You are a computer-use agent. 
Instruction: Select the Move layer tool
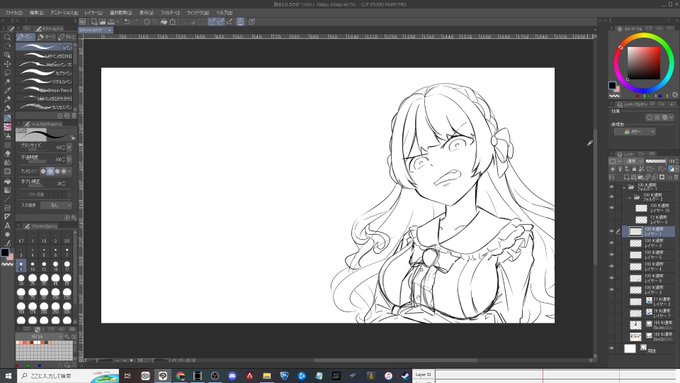pos(7,64)
